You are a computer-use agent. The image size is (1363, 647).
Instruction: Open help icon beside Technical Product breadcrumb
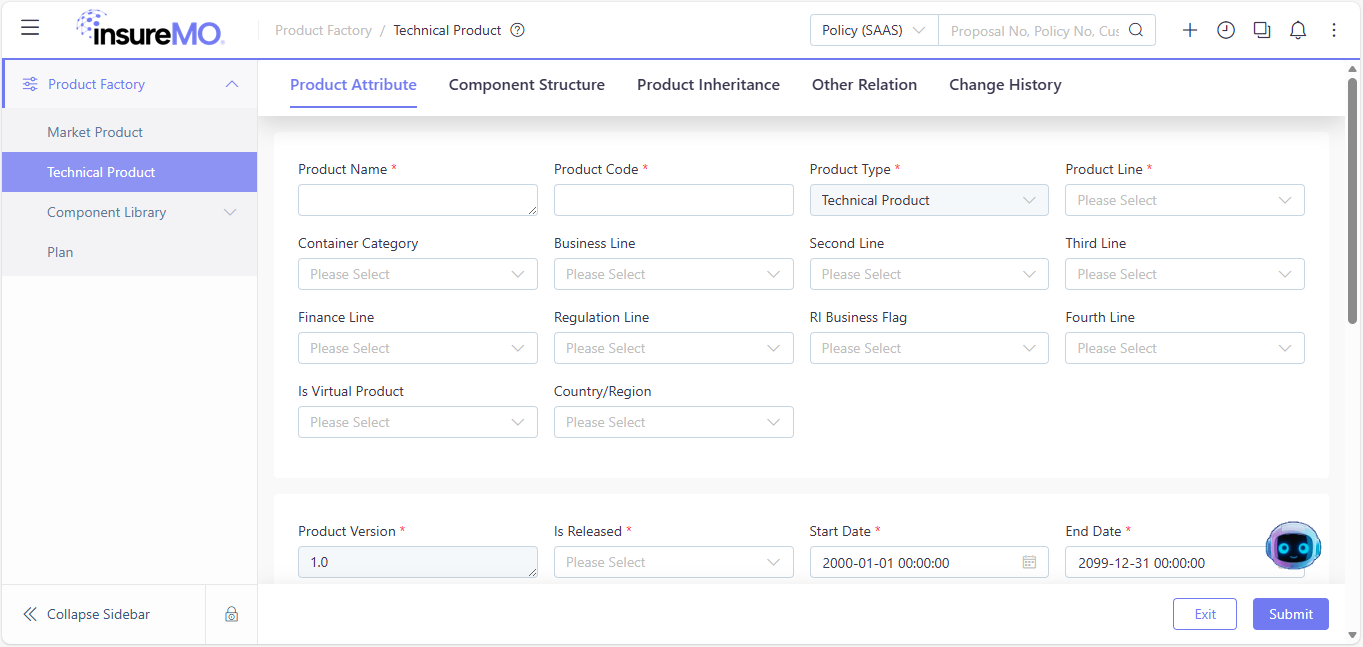tap(517, 30)
